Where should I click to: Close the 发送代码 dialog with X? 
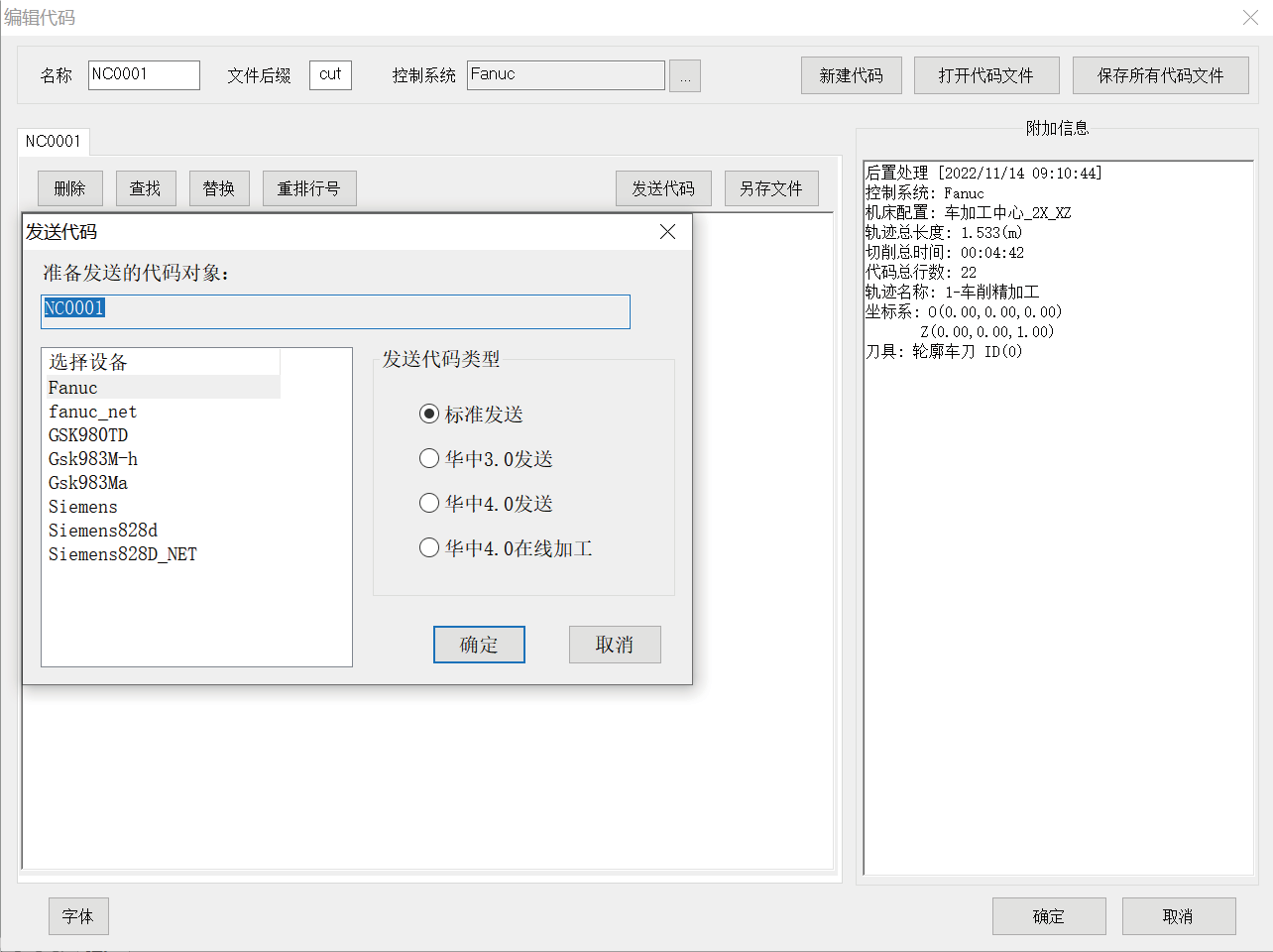pos(667,232)
